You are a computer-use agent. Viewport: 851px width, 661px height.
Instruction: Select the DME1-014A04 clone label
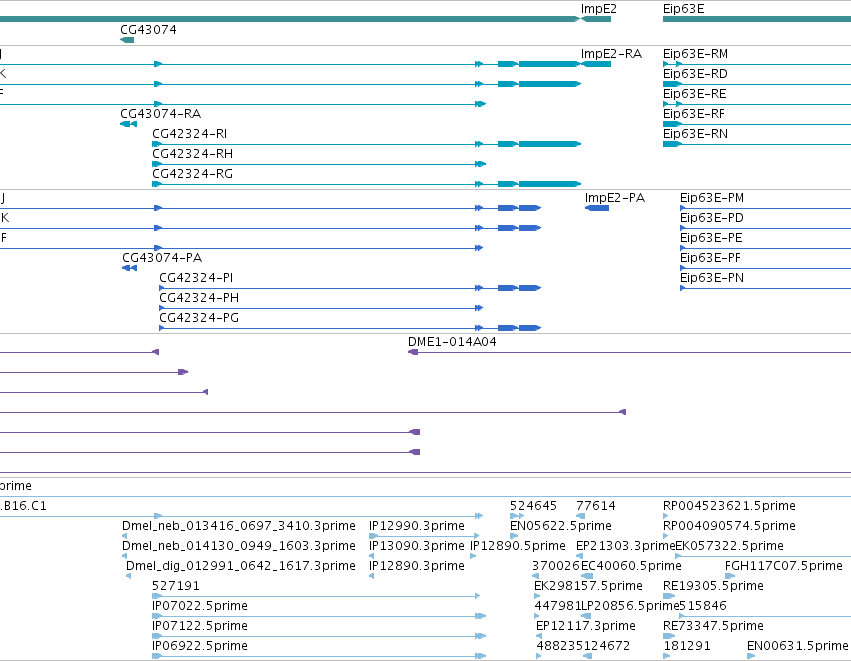452,342
